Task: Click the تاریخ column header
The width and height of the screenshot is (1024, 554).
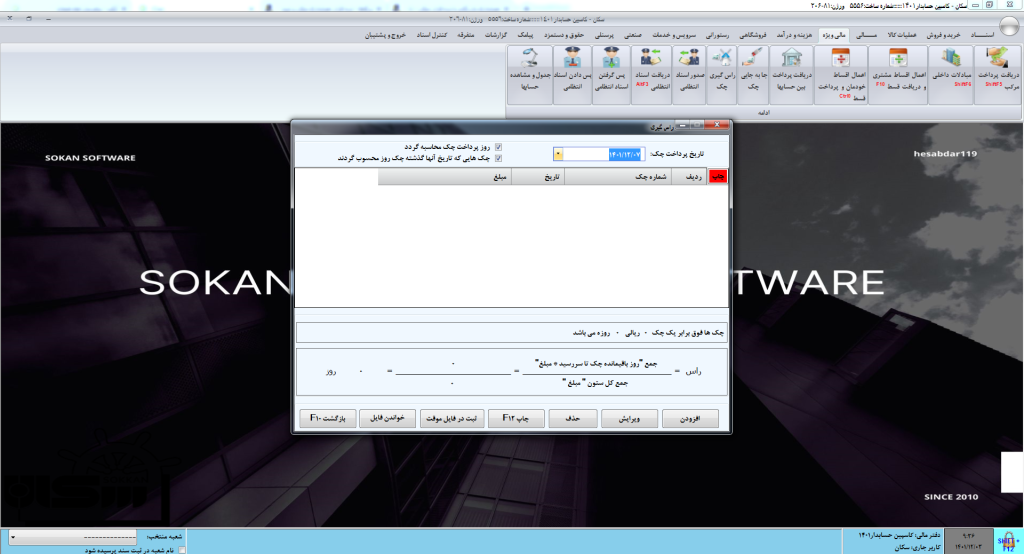Action: pyautogui.click(x=537, y=177)
